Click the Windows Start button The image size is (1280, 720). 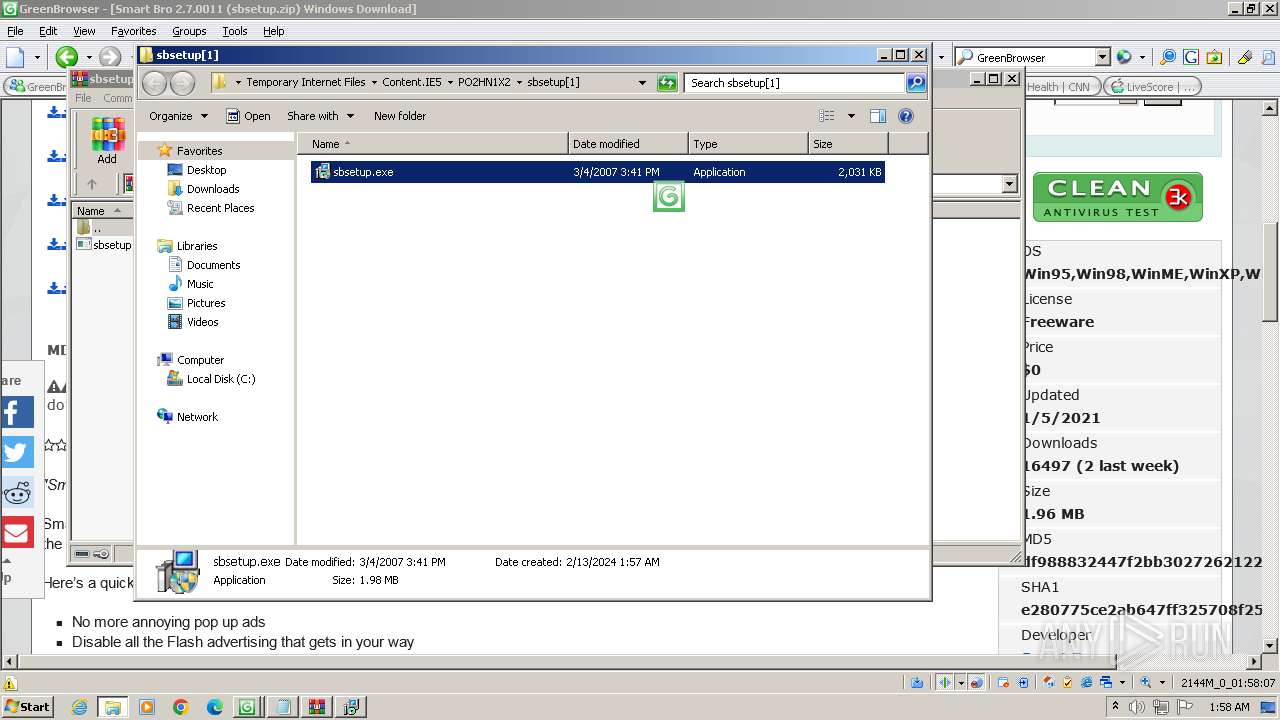pos(27,707)
